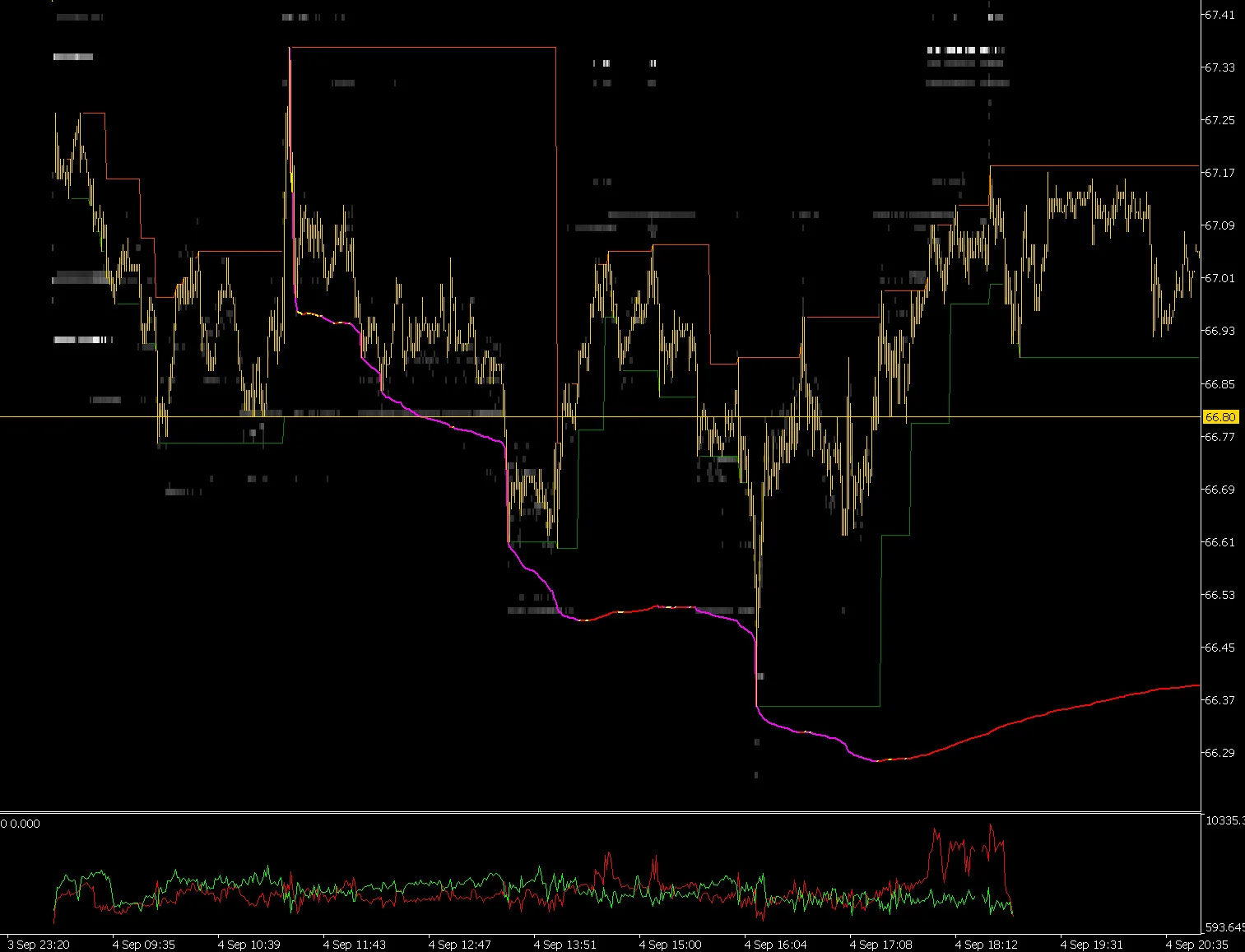Click the 4 Sep 12:47 time label
Screen dimensions: 1245x952
point(460,945)
